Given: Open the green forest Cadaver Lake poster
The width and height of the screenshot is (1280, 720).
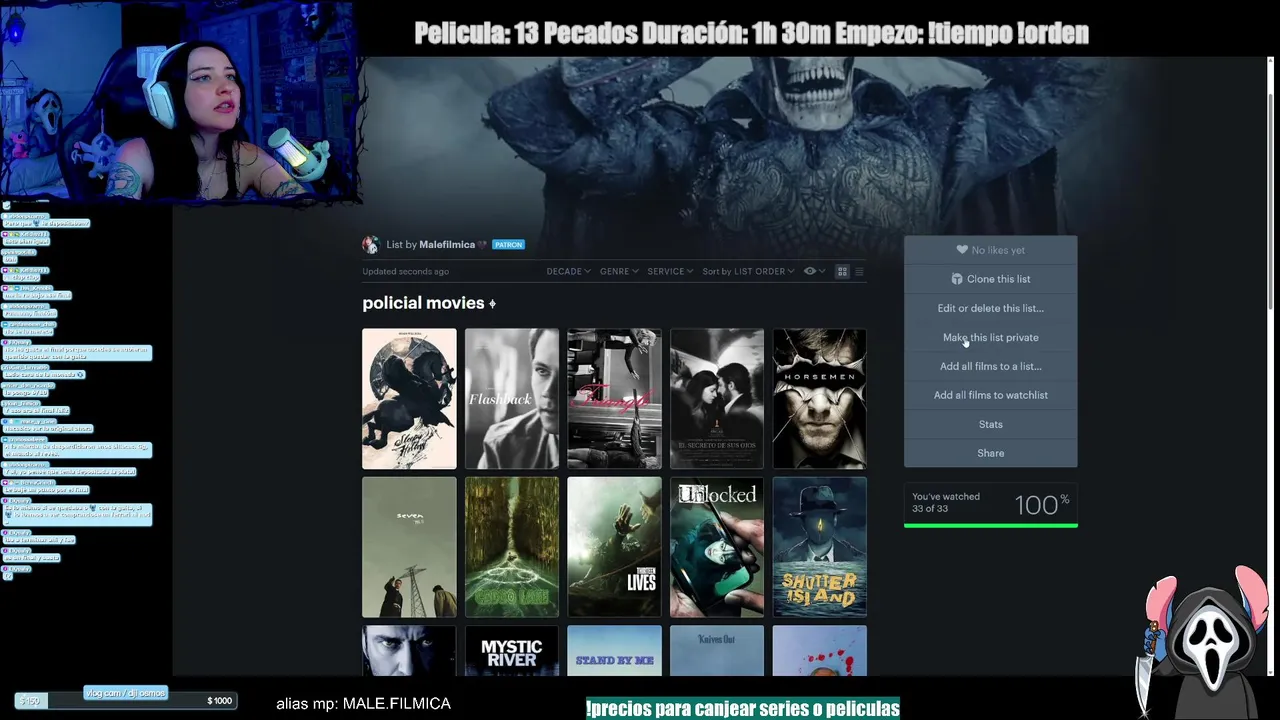Looking at the screenshot, I should click(x=512, y=547).
